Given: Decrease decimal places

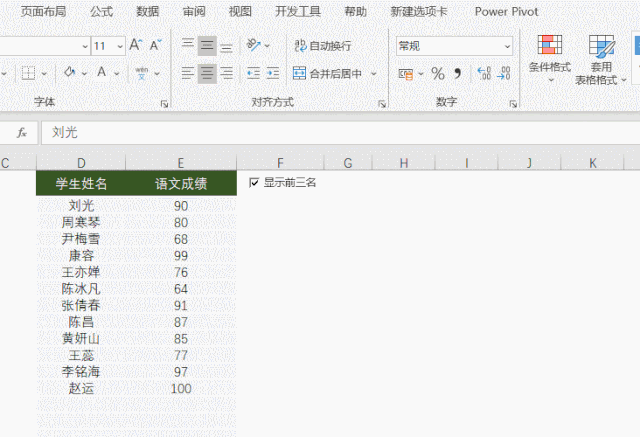Looking at the screenshot, I should click(x=503, y=73).
